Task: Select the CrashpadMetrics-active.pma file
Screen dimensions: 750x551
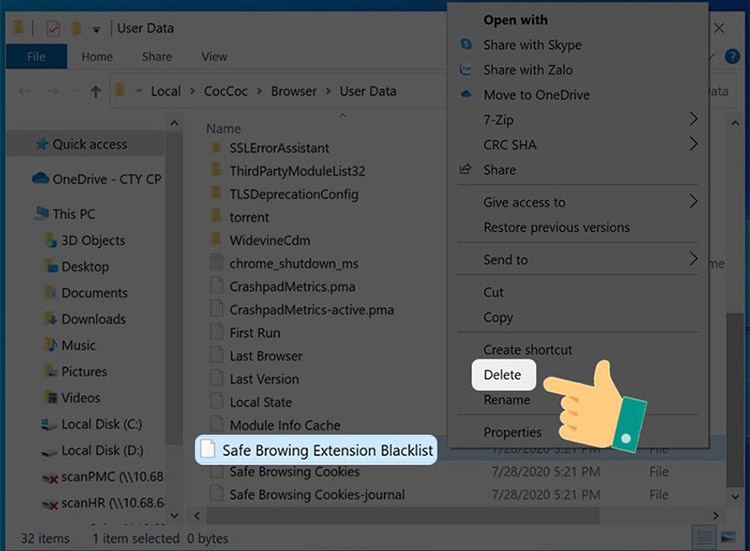Action: tap(311, 309)
